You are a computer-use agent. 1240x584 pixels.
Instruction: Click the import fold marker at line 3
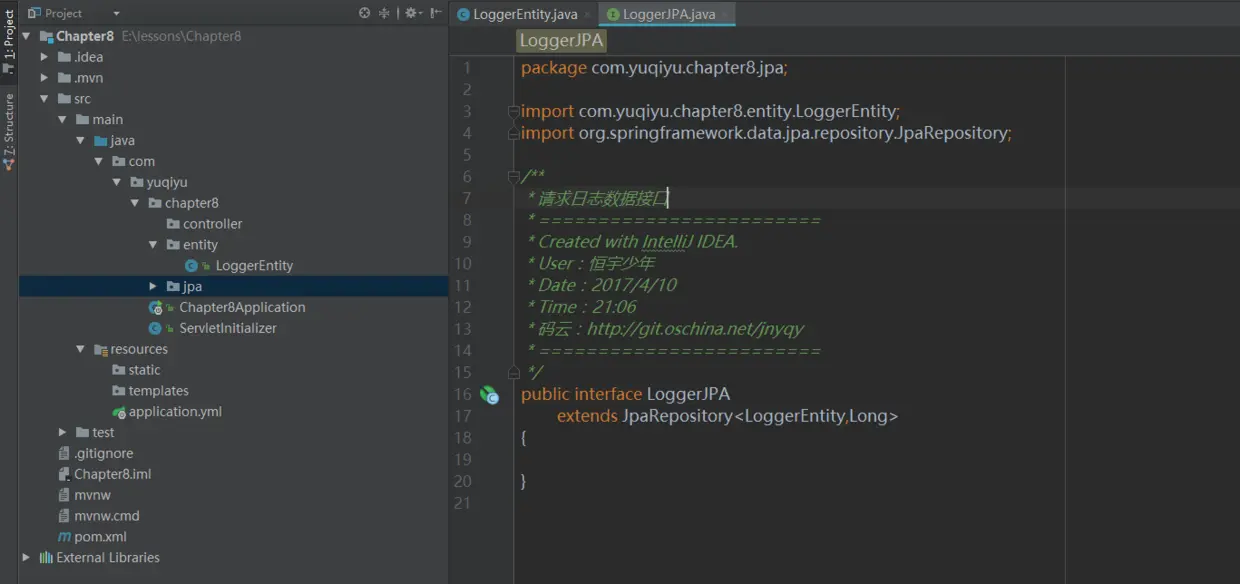[513, 111]
